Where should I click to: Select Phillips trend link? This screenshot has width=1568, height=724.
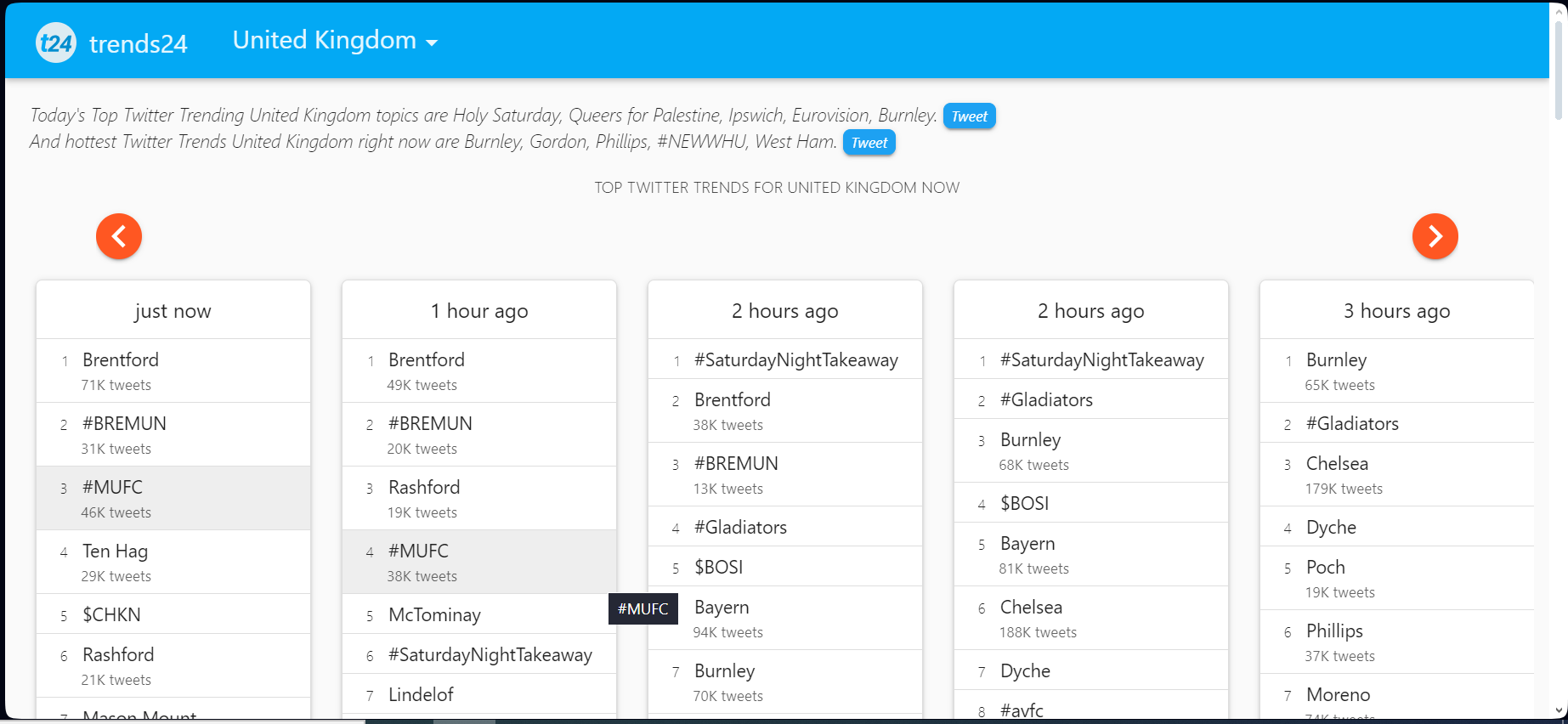(1334, 631)
